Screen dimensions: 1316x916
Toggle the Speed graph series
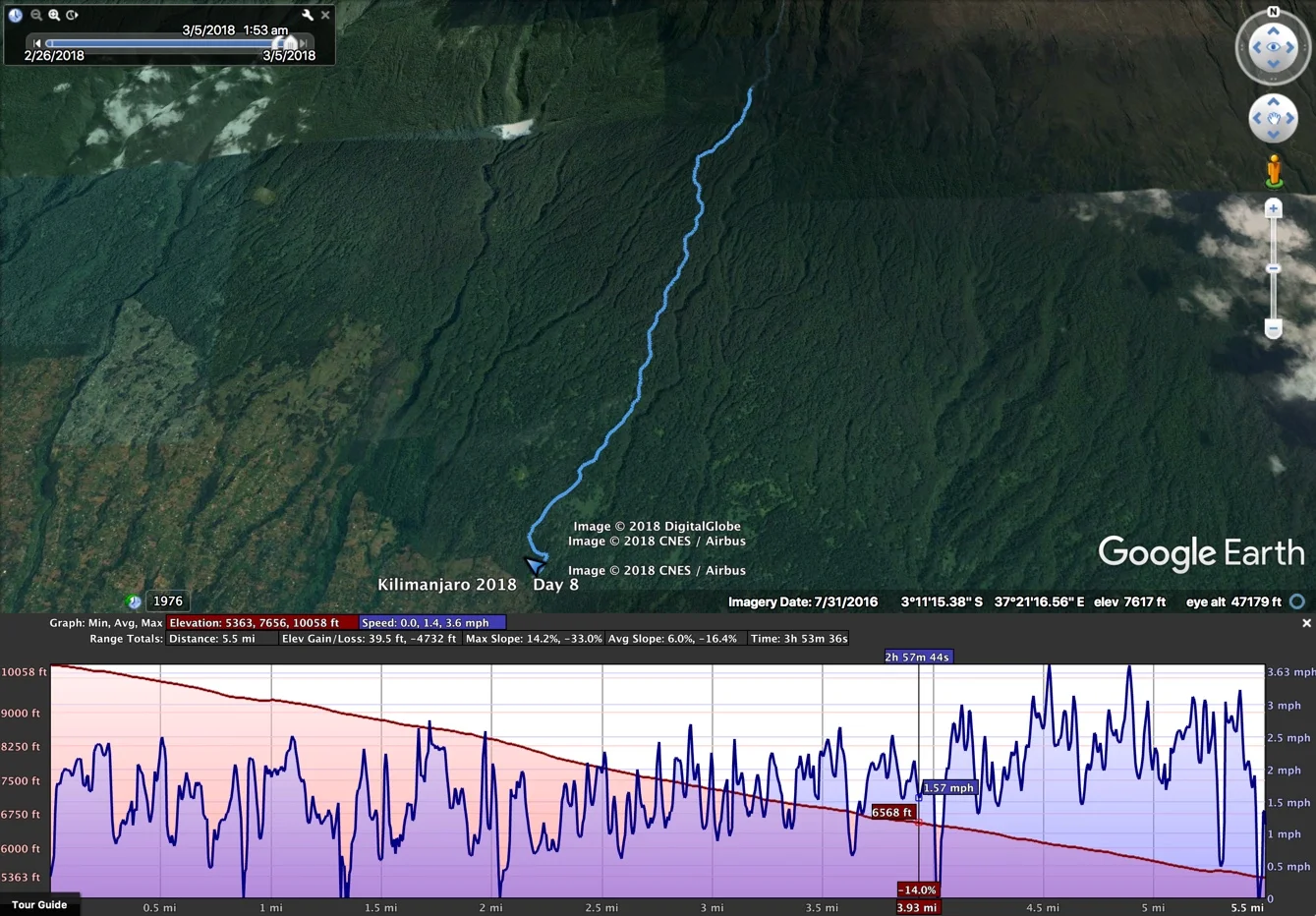(431, 622)
